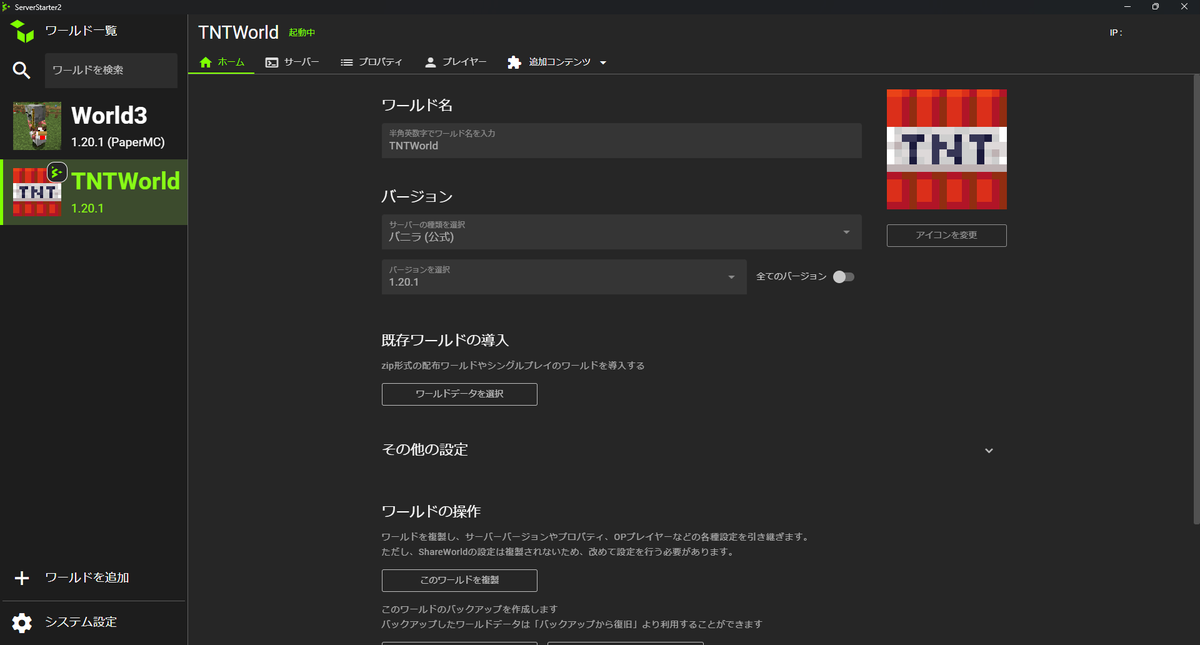Click the magnifier search icon in sidebar
The width and height of the screenshot is (1200, 645).
[22, 70]
